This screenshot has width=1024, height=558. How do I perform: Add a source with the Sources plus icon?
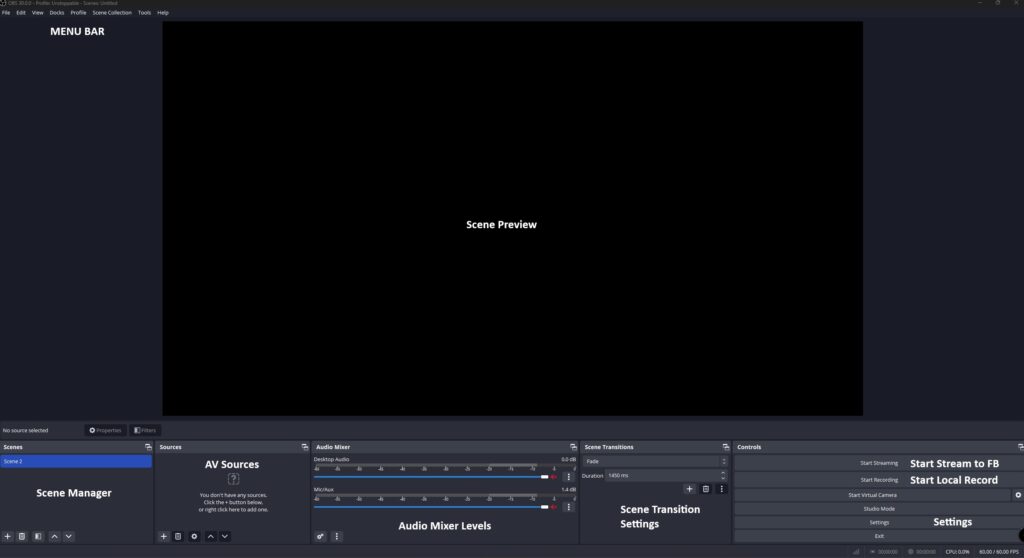coord(163,536)
